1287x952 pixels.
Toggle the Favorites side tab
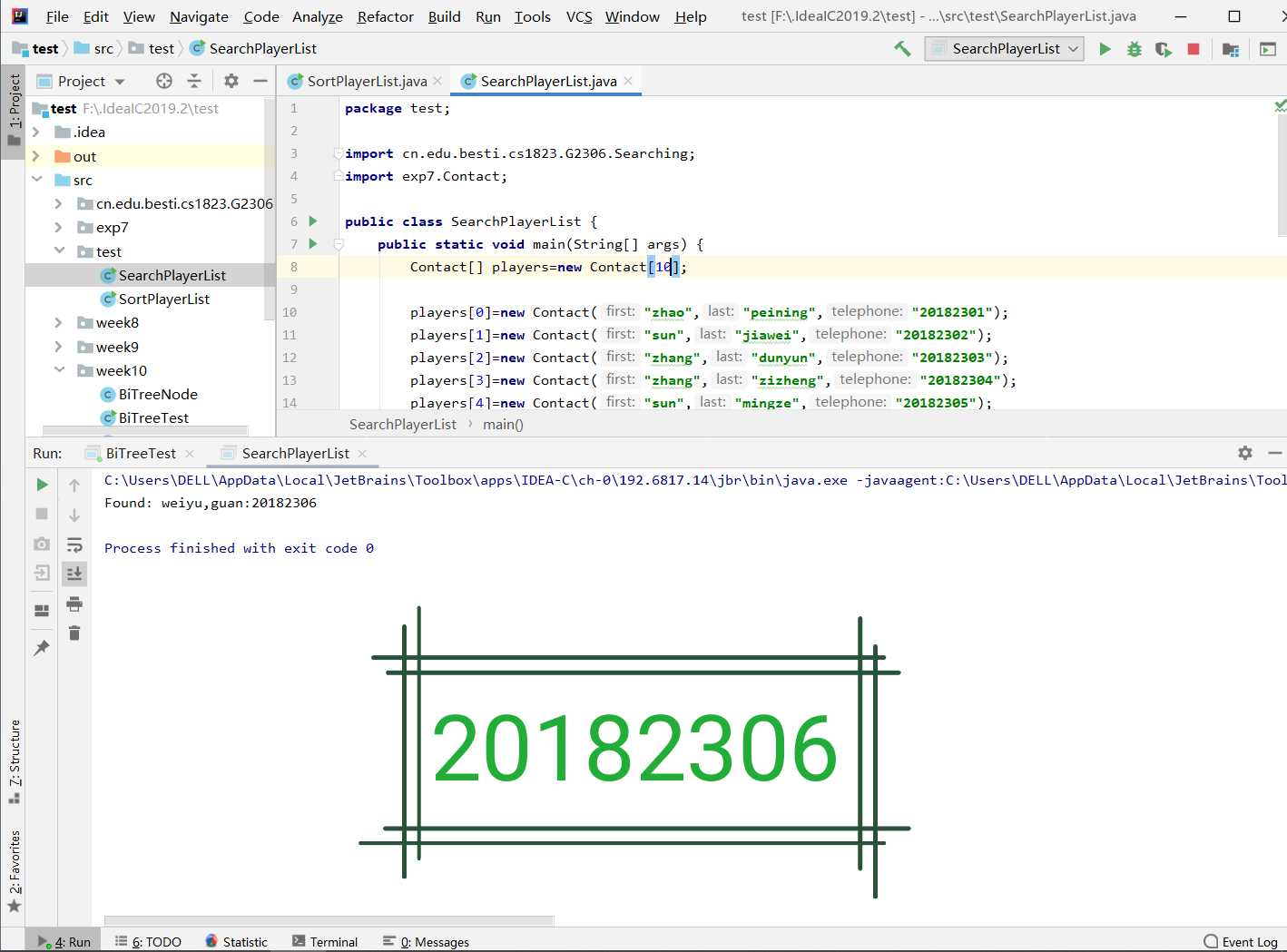[x=14, y=870]
